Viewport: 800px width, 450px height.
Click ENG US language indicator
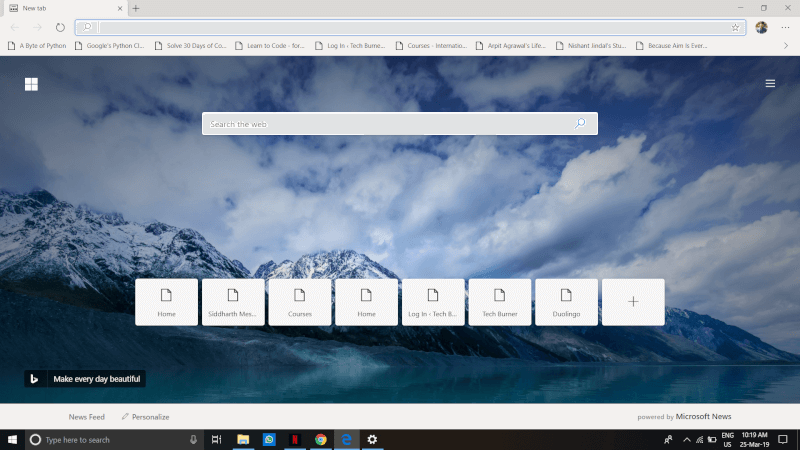coord(728,440)
